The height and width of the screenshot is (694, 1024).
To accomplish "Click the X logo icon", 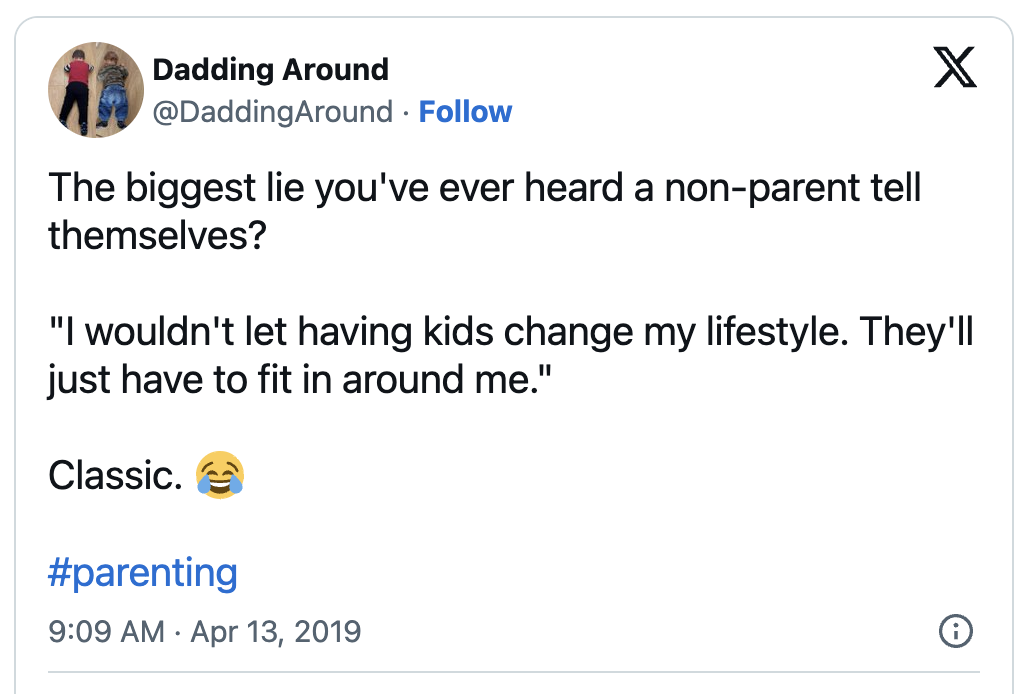I will click(954, 69).
